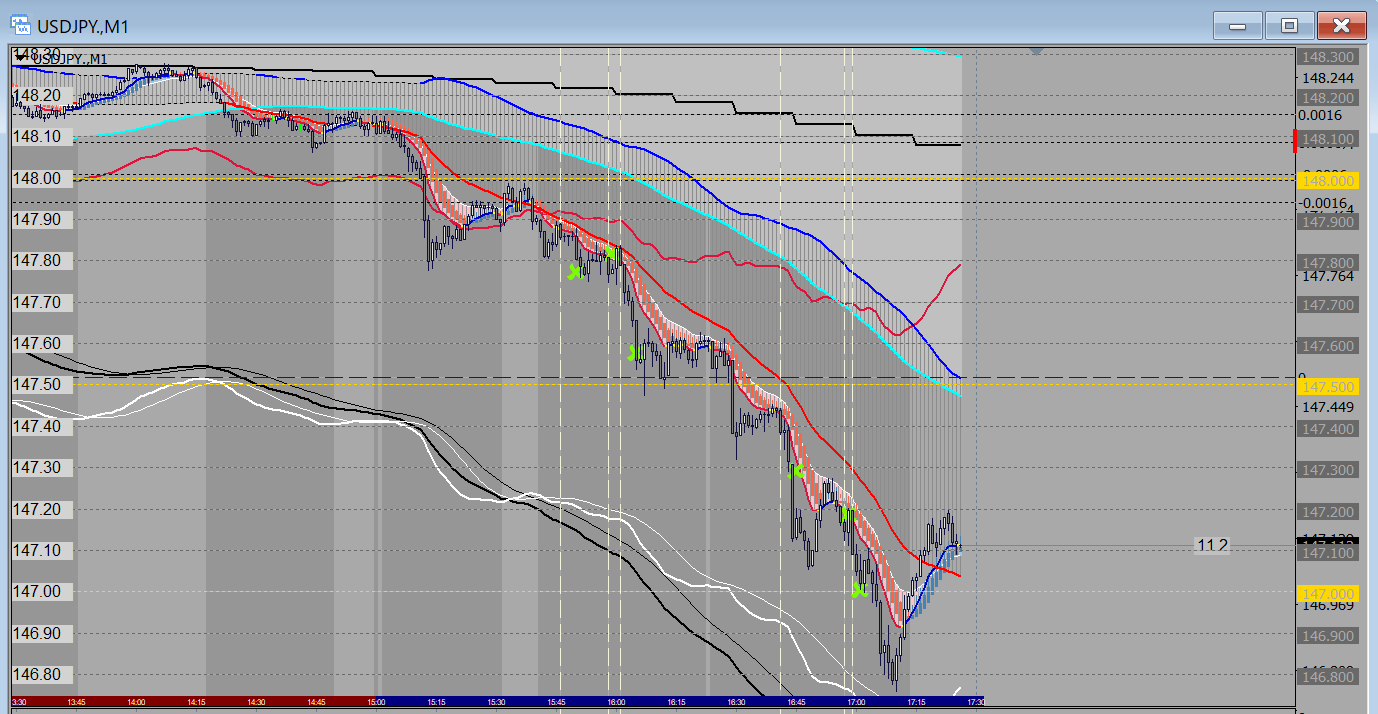The width and height of the screenshot is (1378, 714).
Task: Click the green signal marker near 147.80
Action: click(x=575, y=271)
